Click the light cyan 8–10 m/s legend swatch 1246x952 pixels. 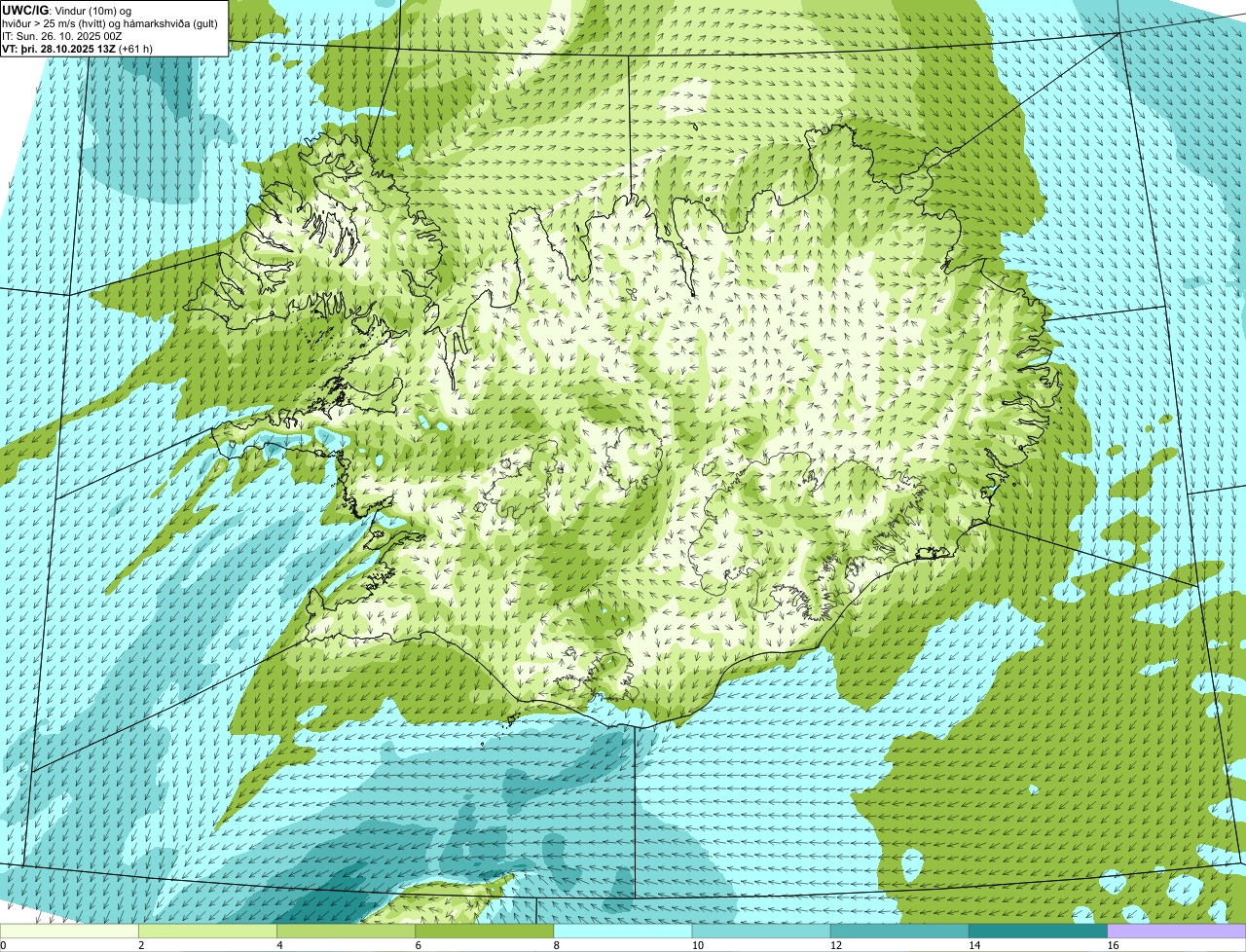(x=623, y=931)
